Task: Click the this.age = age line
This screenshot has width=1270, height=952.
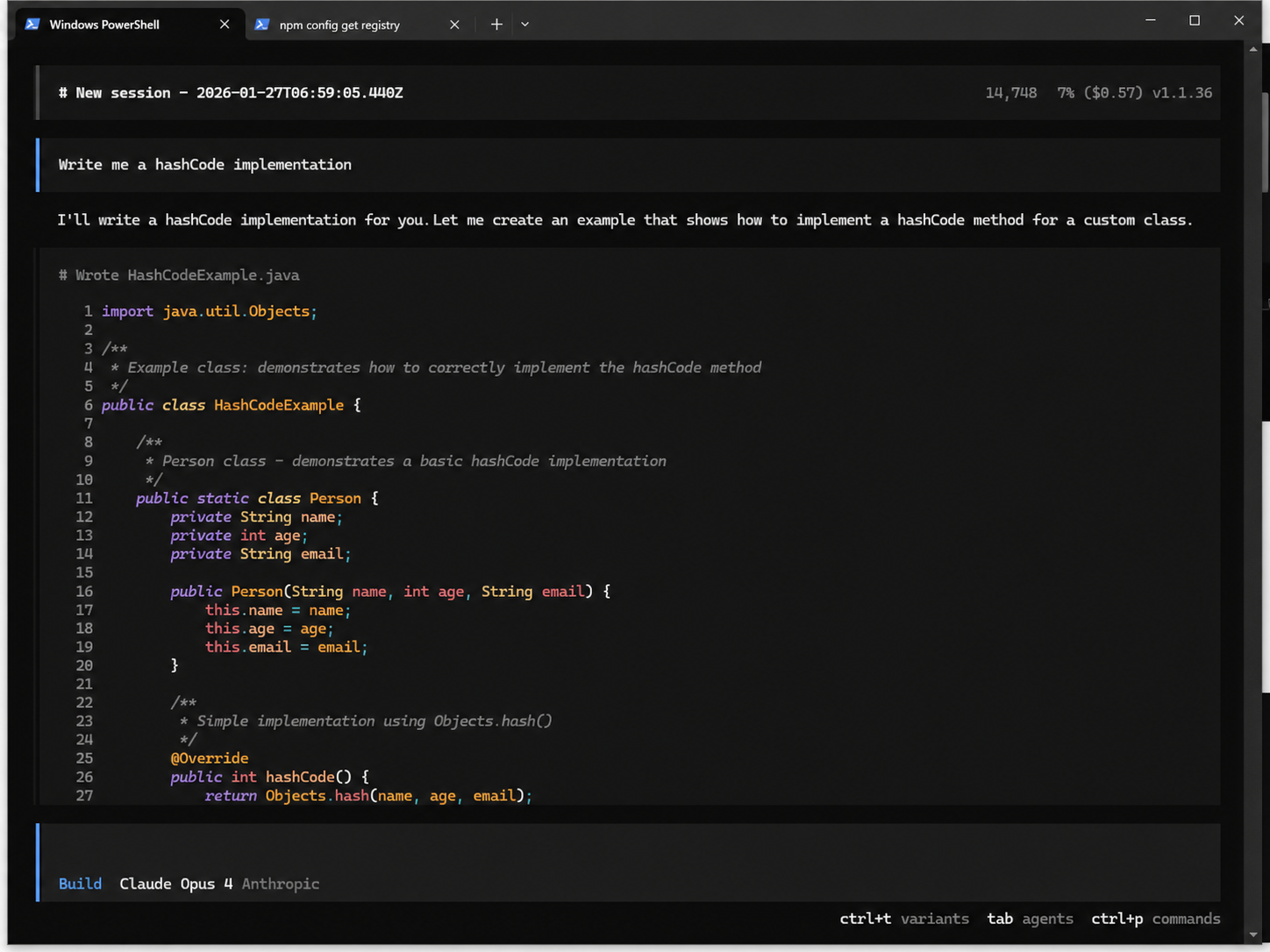Action: point(269,629)
